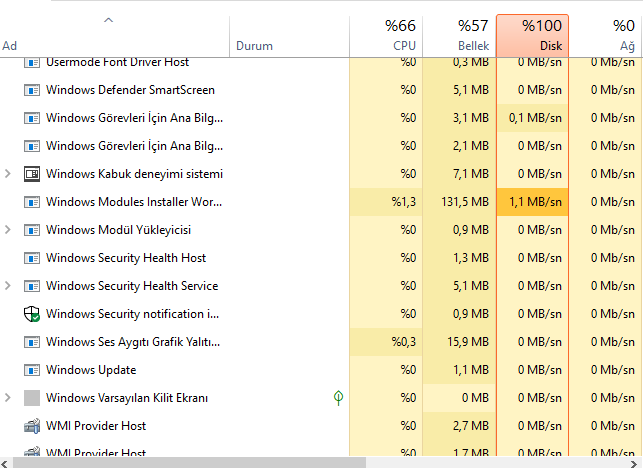
Task: Click the Windows Ses Aygıtı Grafik Yalıtımı icon
Action: [x=31, y=342]
